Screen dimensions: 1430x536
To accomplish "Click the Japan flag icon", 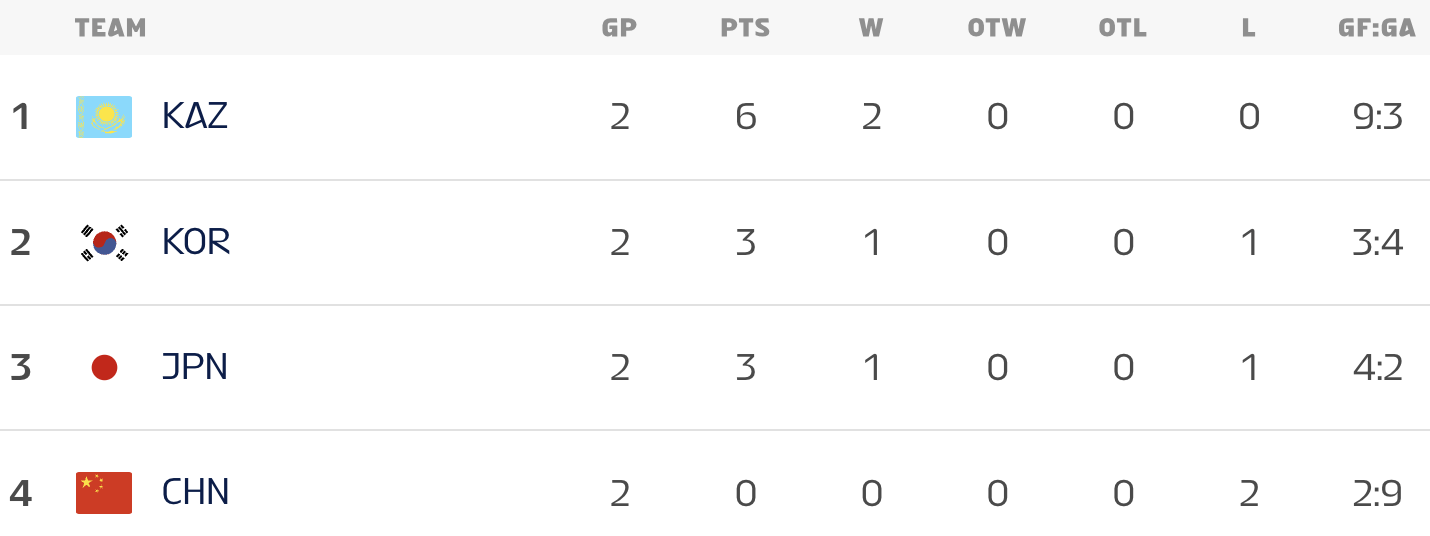I will pyautogui.click(x=104, y=368).
